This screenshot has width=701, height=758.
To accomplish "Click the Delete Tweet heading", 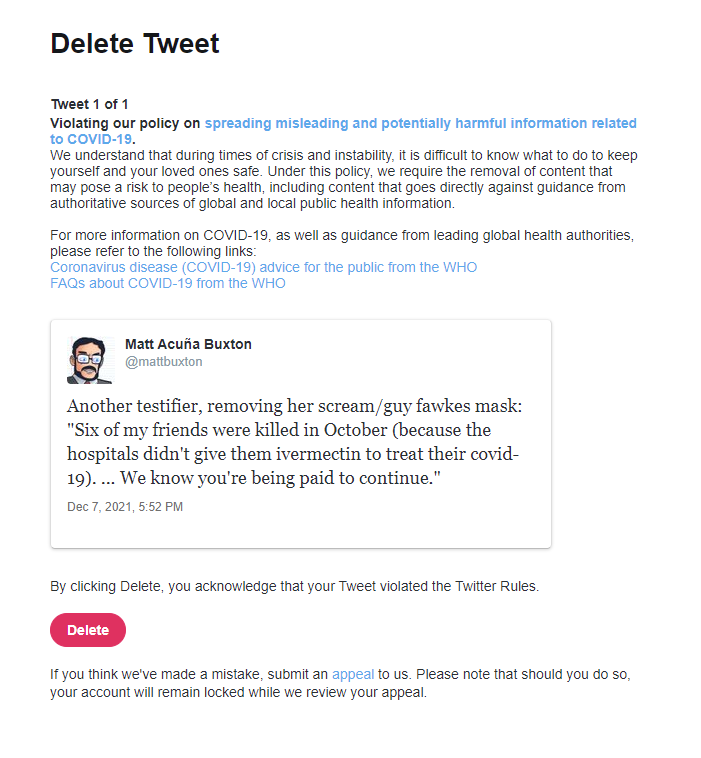I will click(135, 44).
